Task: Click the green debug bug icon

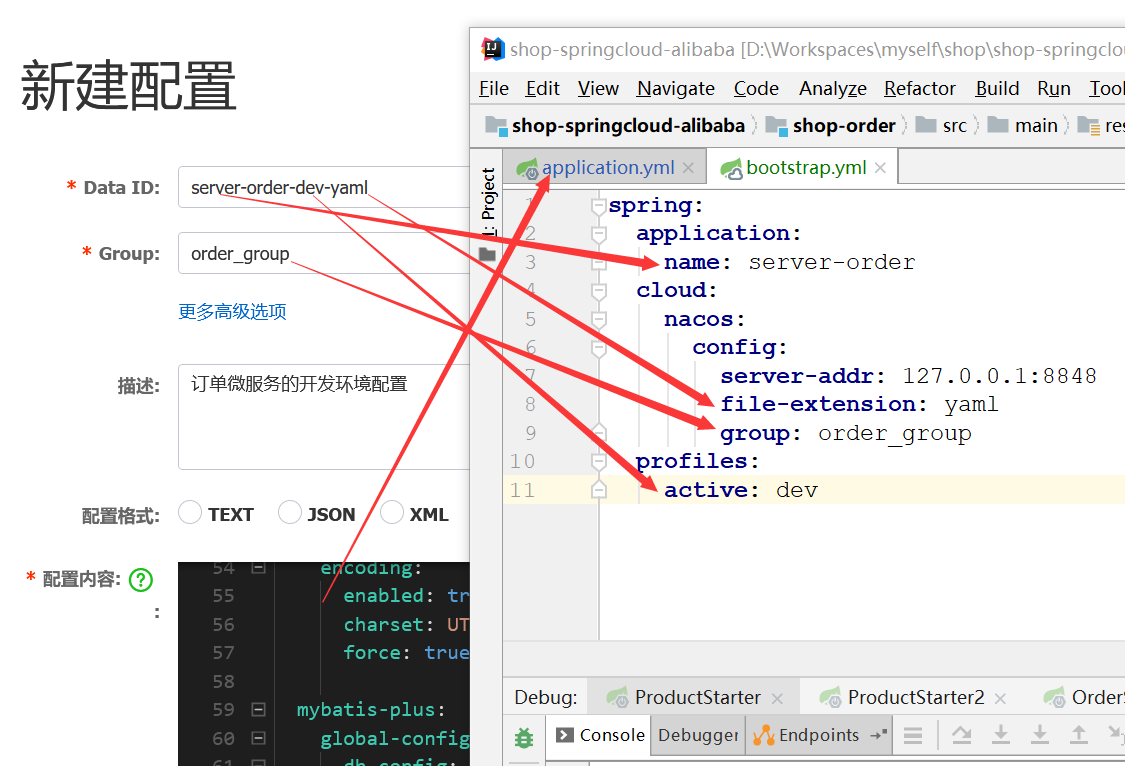Action: 523,737
